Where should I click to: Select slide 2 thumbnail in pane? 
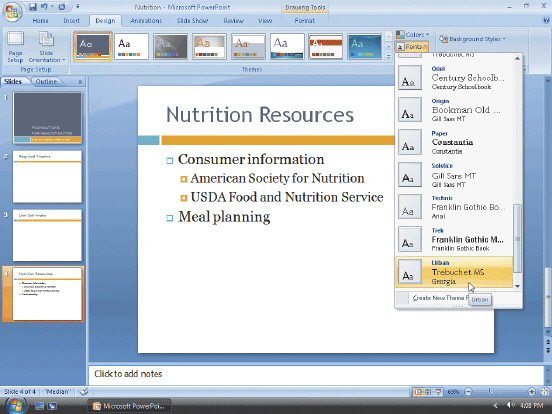click(x=47, y=176)
